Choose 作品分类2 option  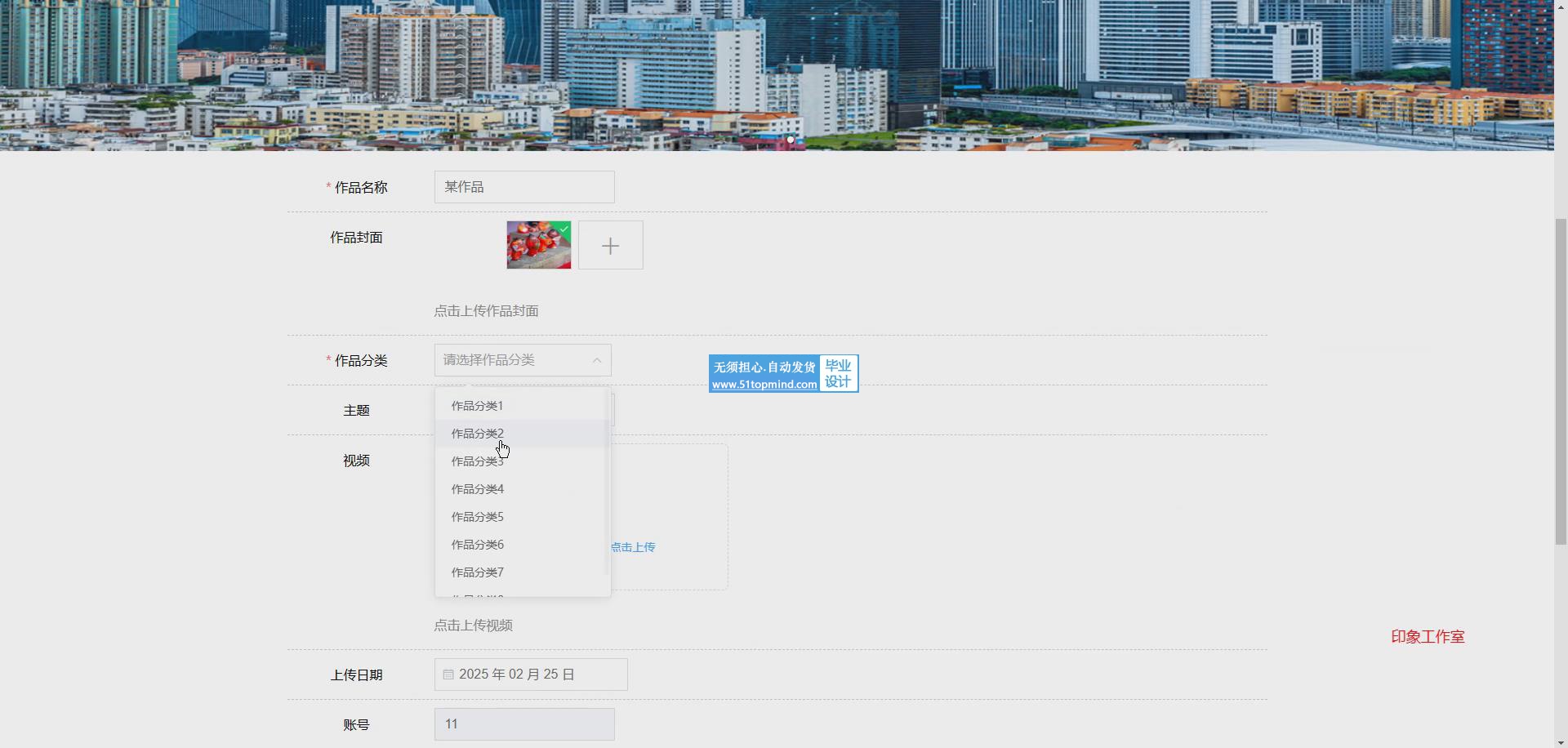(x=478, y=434)
